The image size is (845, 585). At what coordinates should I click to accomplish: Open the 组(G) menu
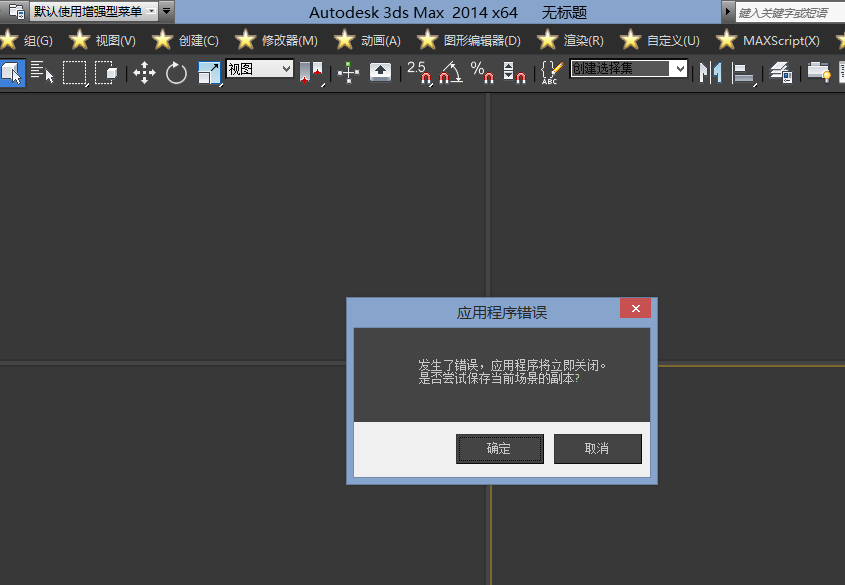point(38,41)
